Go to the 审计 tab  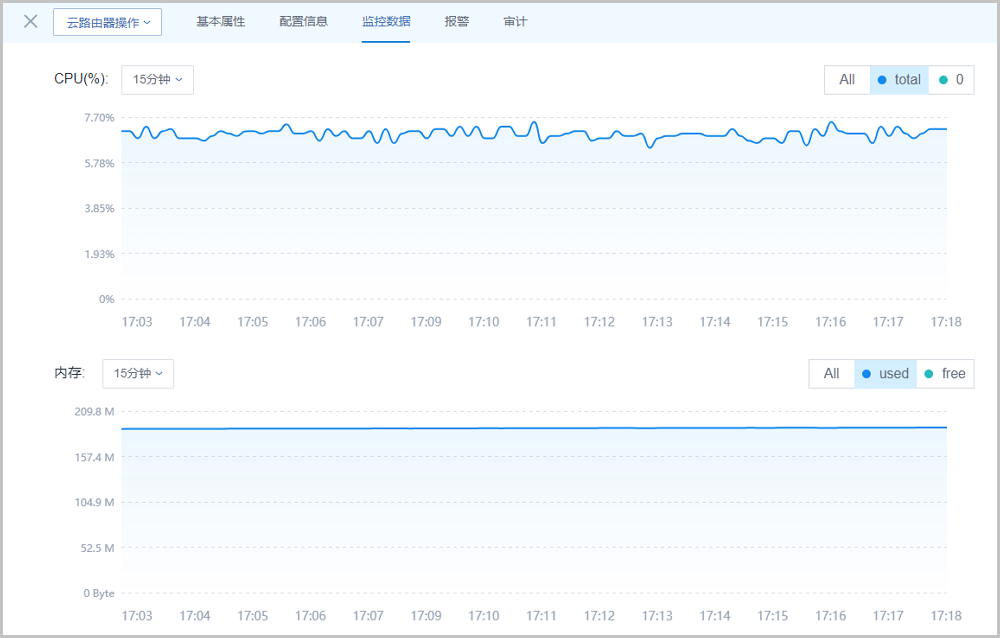[x=515, y=21]
